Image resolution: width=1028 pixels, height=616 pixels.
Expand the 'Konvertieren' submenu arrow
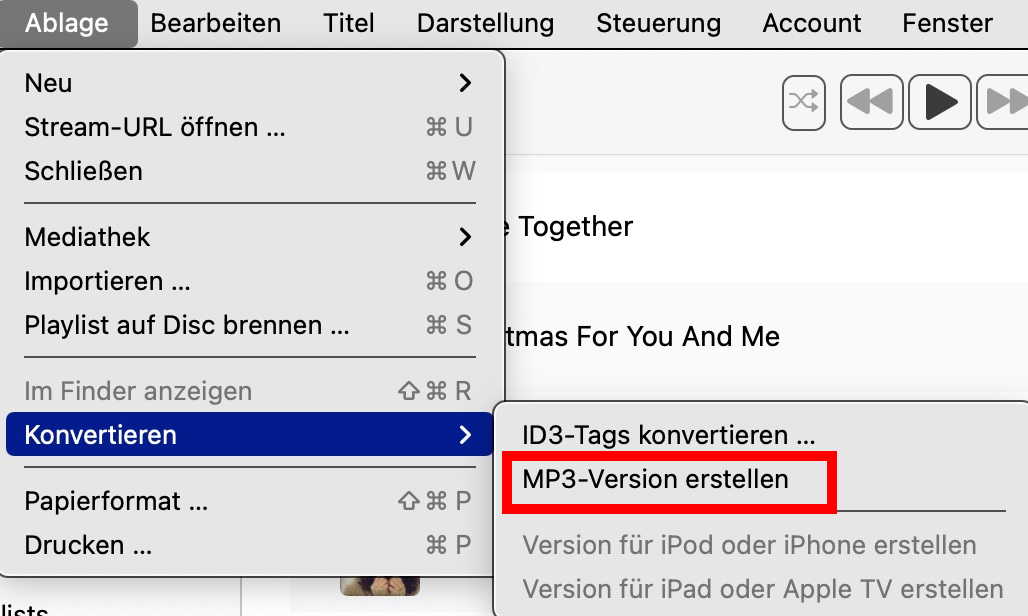coord(463,434)
